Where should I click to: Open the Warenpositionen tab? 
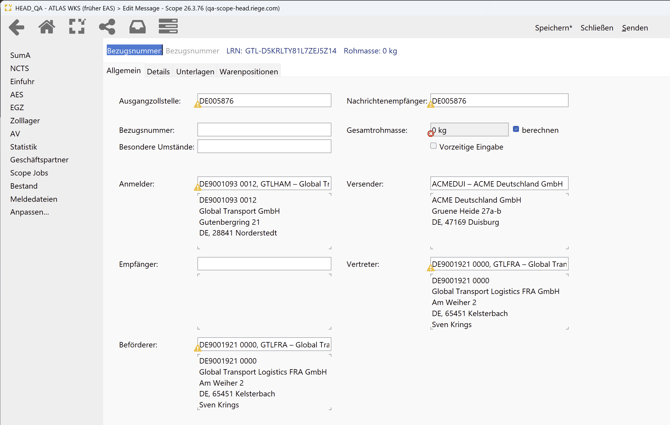[248, 72]
